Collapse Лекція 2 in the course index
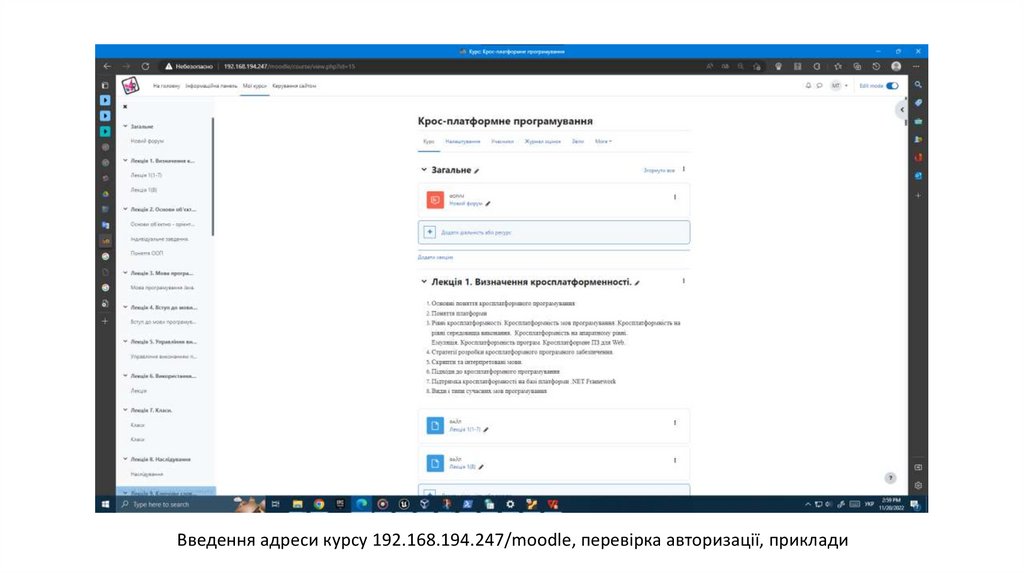This screenshot has height=574, width=1024. tap(125, 209)
